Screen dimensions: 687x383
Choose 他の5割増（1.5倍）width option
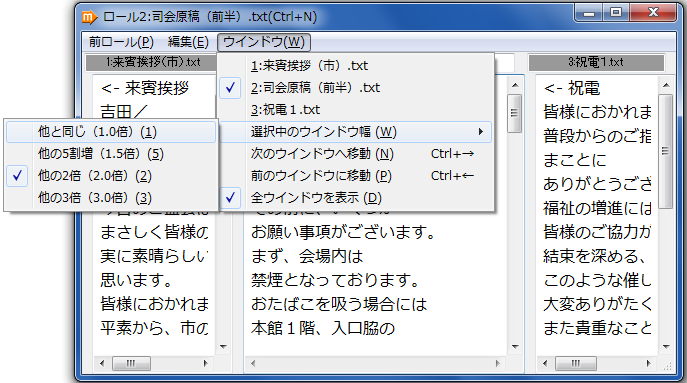(111, 153)
